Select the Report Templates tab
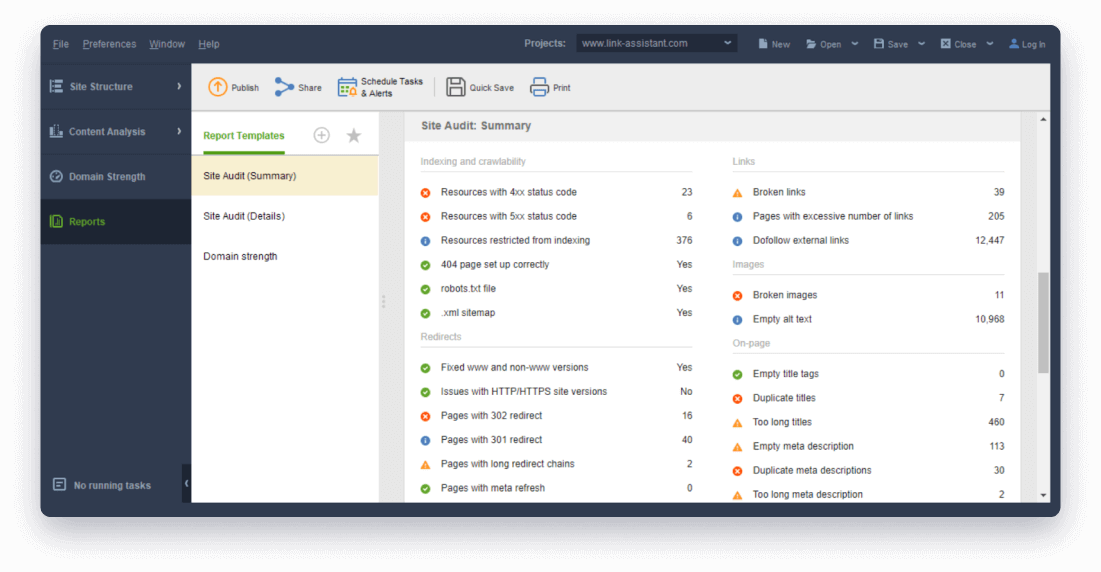This screenshot has width=1101, height=572. 244,135
